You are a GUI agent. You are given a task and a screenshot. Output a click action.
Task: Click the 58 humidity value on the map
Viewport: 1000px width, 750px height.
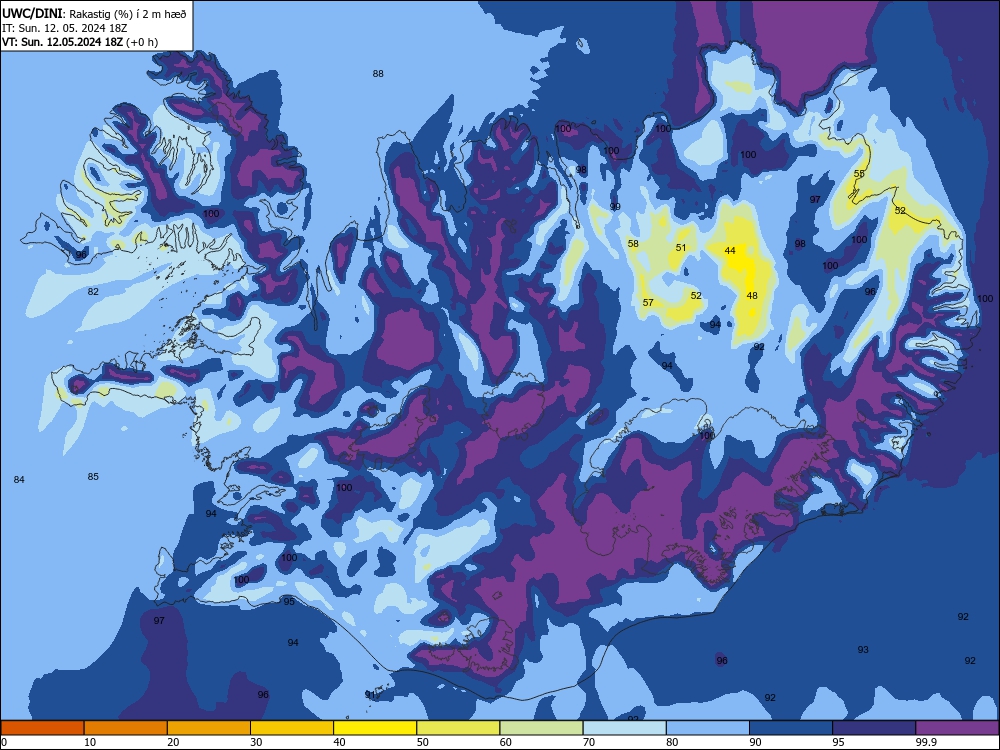tap(633, 244)
